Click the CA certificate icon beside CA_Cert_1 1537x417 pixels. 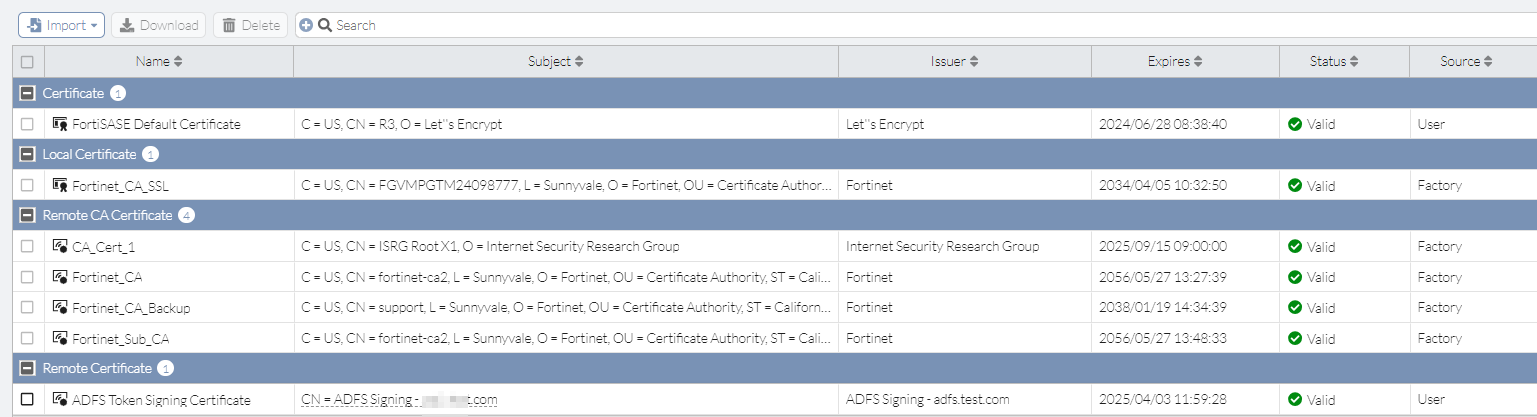pyautogui.click(x=60, y=246)
